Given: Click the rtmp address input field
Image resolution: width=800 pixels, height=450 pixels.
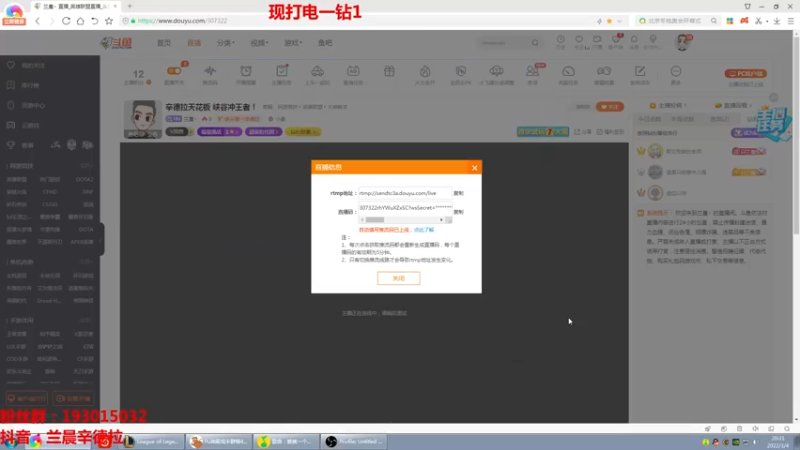Looking at the screenshot, I should coord(405,193).
